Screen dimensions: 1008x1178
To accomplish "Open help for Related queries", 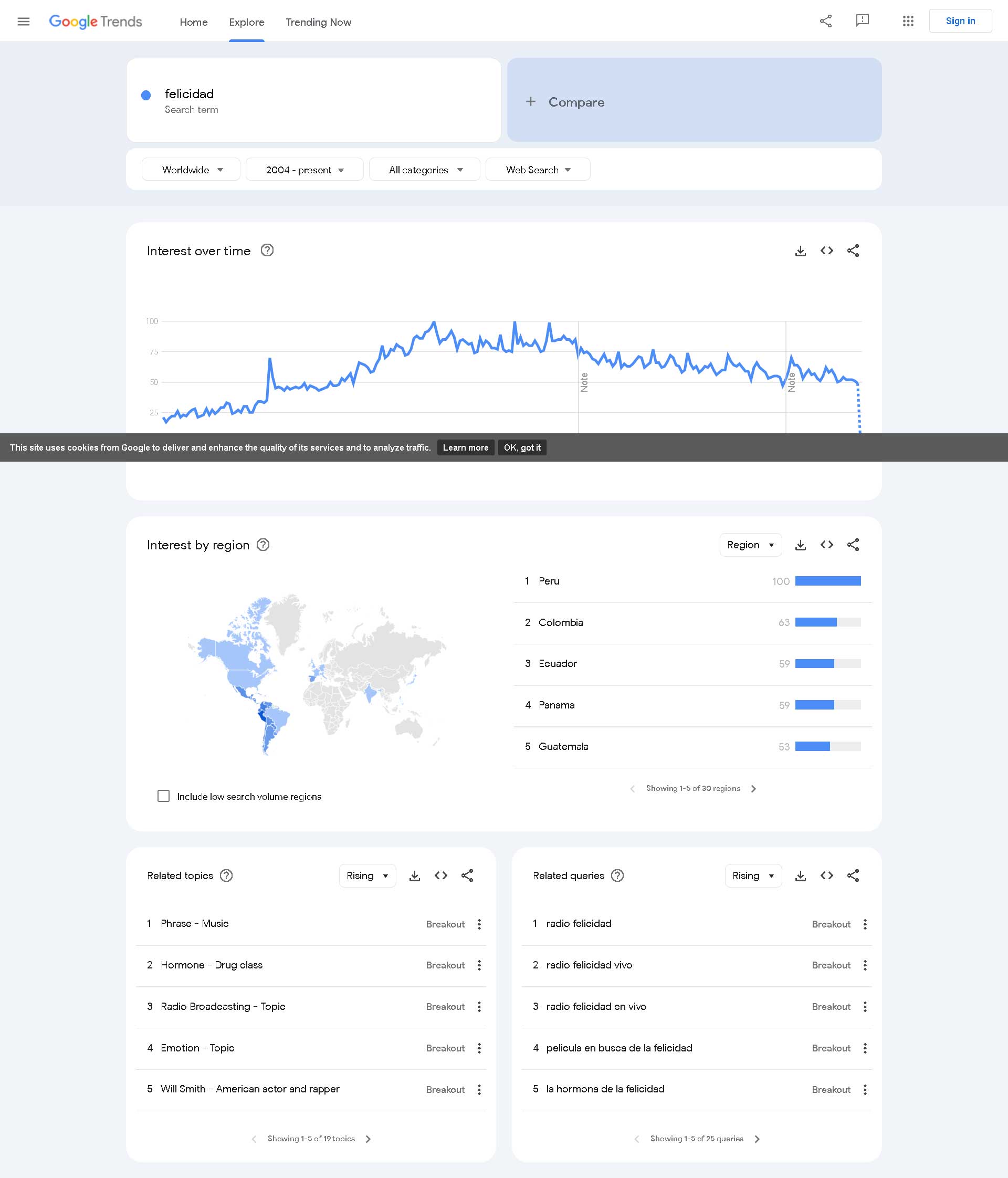I will (x=617, y=875).
